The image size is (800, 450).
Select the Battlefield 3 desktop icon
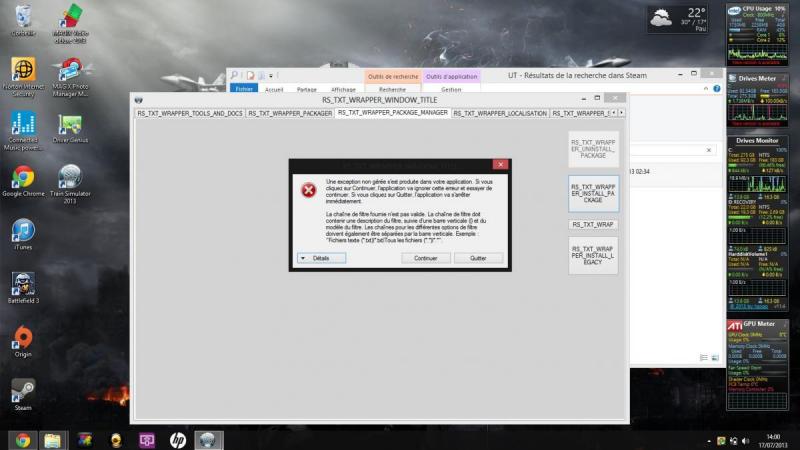(x=23, y=288)
